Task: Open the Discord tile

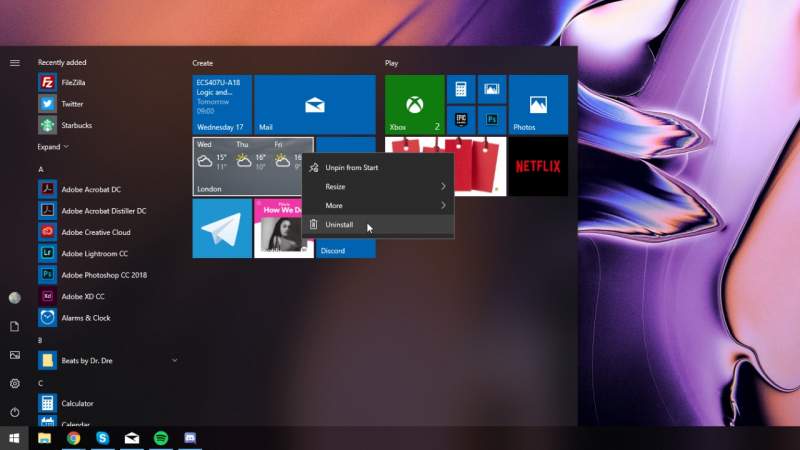Action: pos(346,249)
